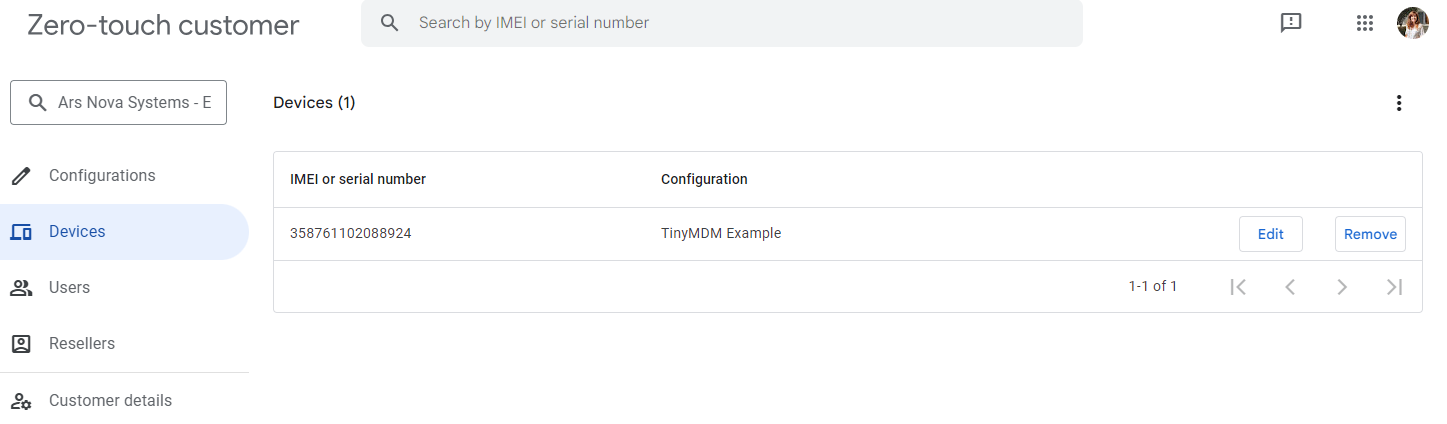Open the Ars Nova Systems account selector

pyautogui.click(x=119, y=103)
